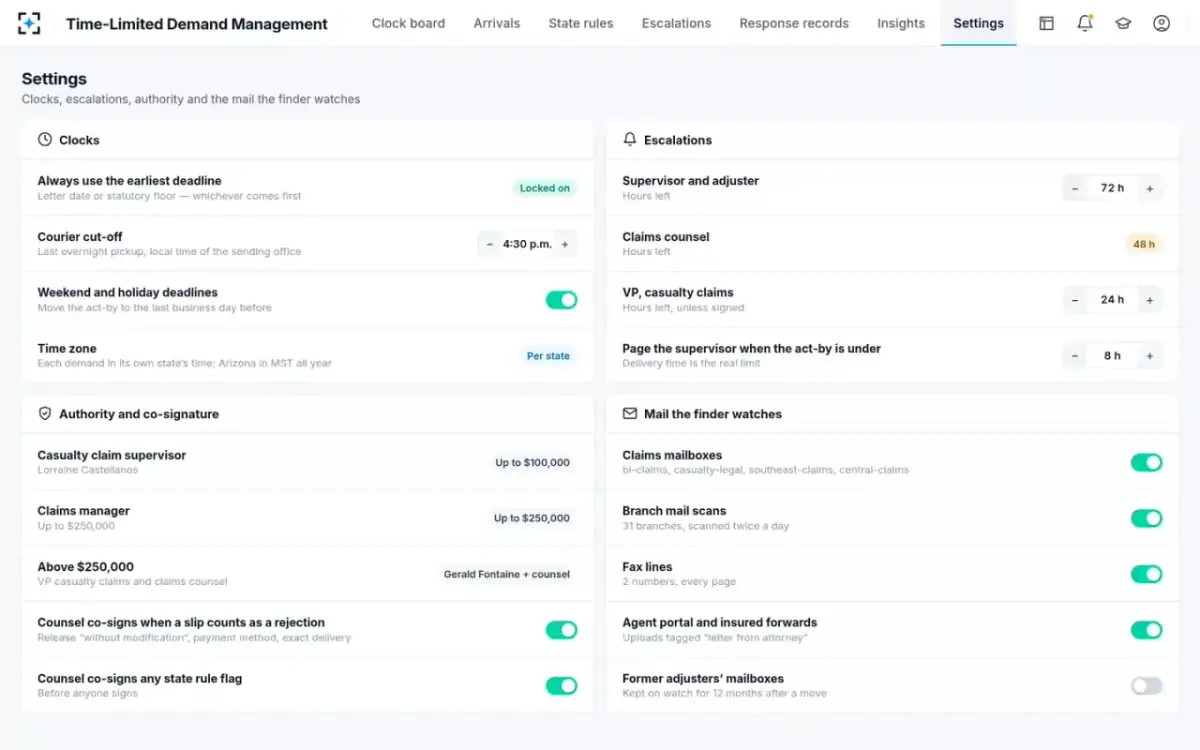Increase page-the-supervisor threshold hours
The height and width of the screenshot is (750, 1200).
coord(1150,356)
